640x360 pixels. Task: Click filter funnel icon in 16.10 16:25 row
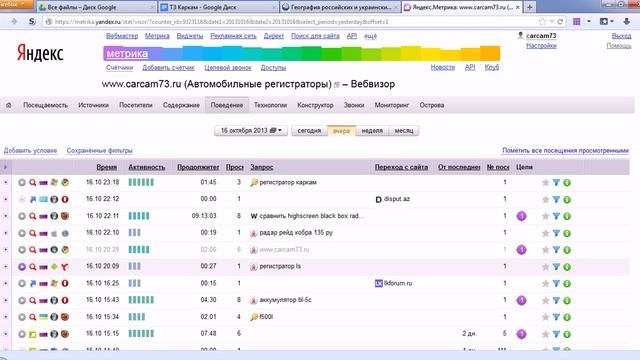pyautogui.click(x=556, y=283)
